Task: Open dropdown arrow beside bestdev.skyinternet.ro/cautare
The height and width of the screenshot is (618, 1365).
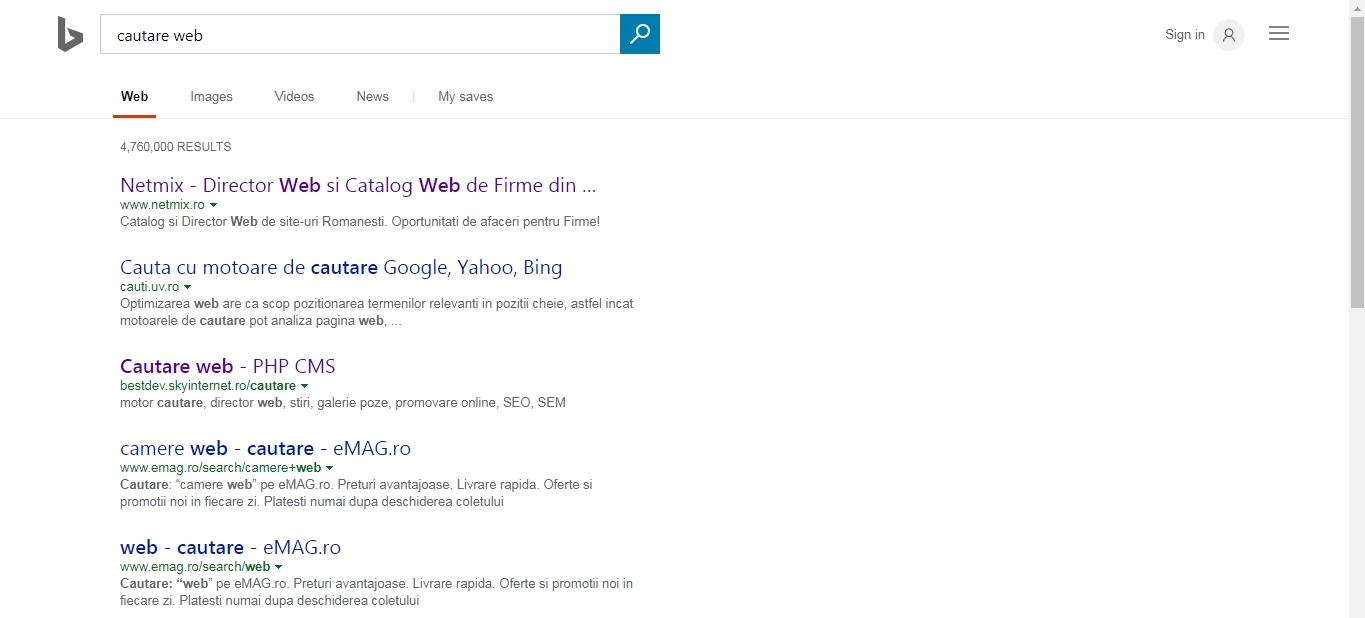Action: tap(305, 386)
